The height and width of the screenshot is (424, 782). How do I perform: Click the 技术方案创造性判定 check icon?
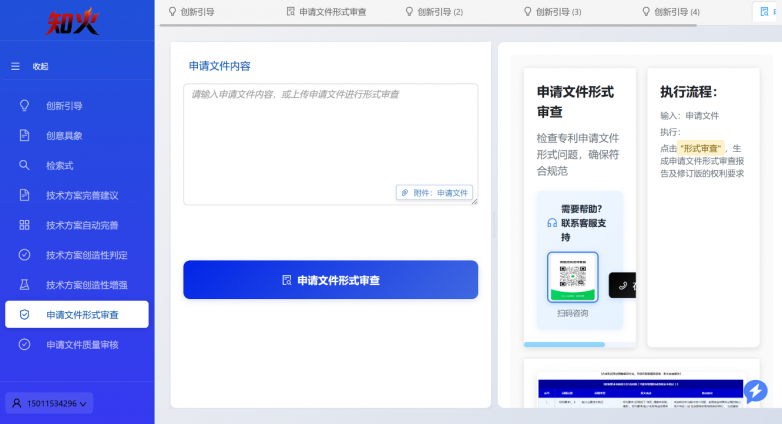click(24, 255)
